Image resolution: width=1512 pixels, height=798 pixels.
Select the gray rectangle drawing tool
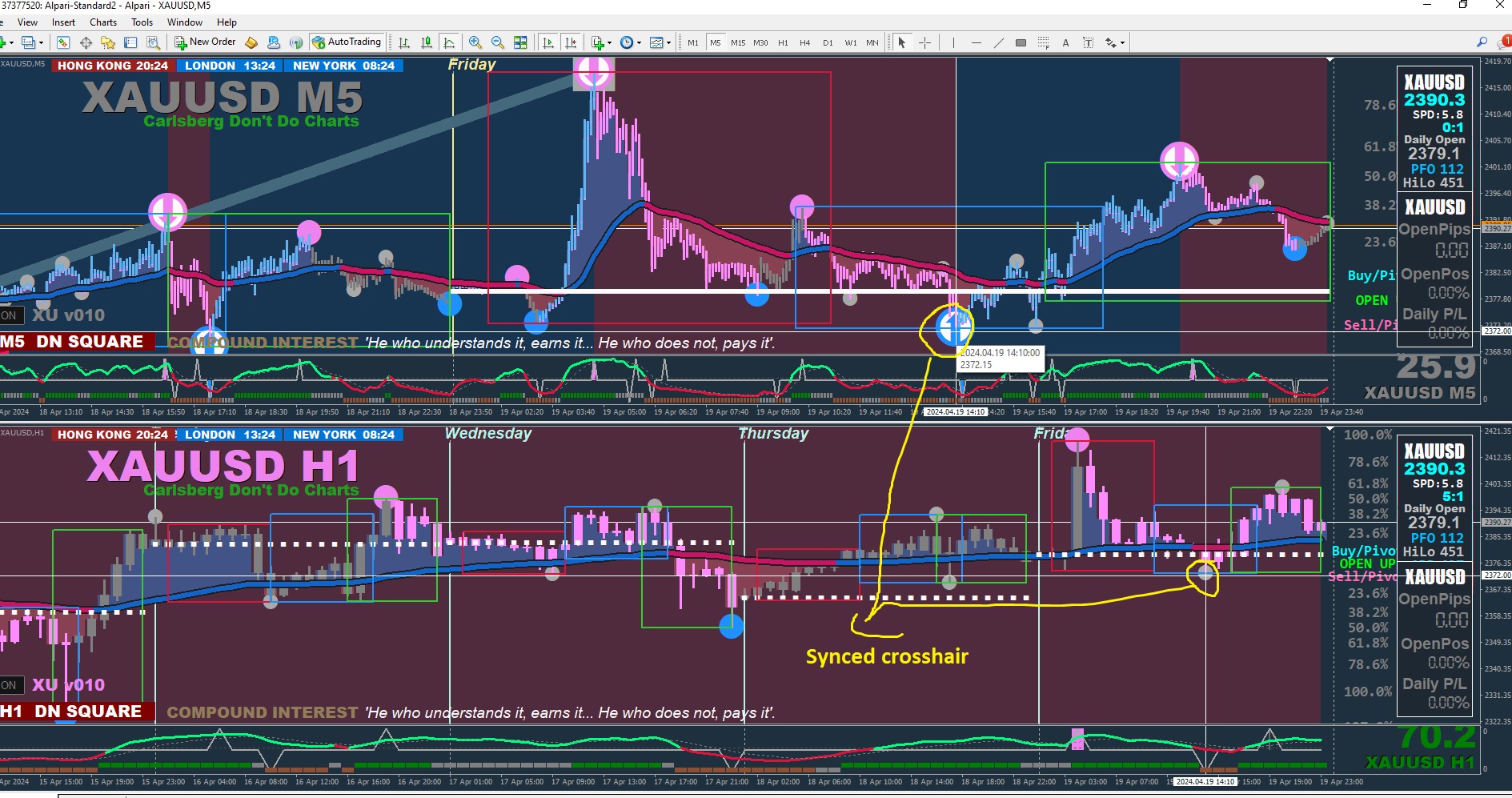pyautogui.click(x=1021, y=42)
